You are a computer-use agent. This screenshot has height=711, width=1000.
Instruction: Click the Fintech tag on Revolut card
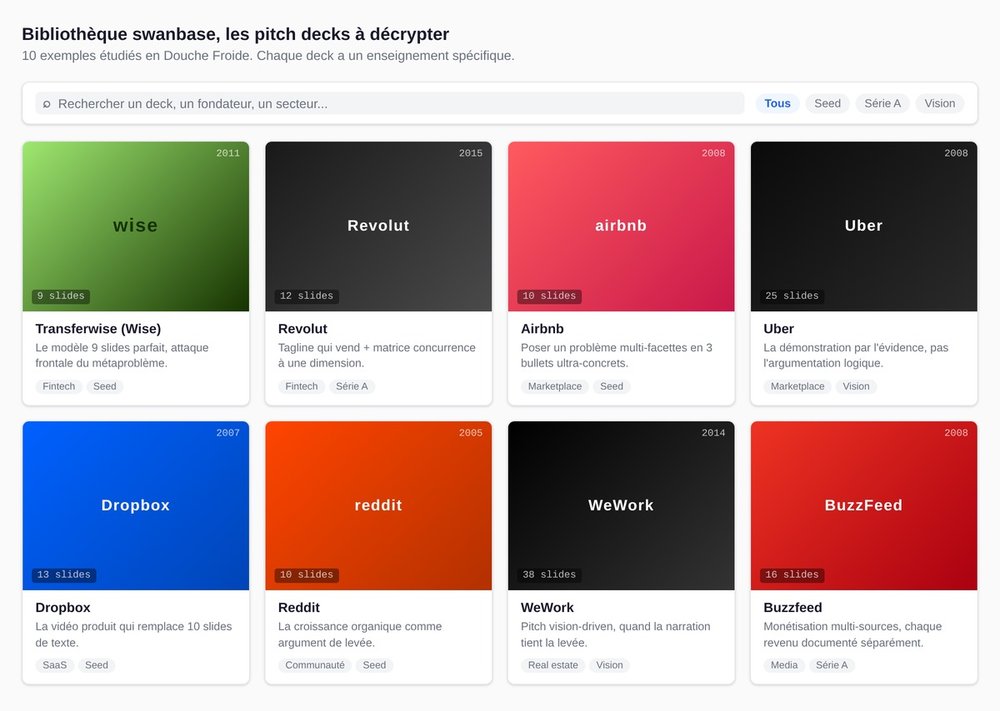(301, 386)
